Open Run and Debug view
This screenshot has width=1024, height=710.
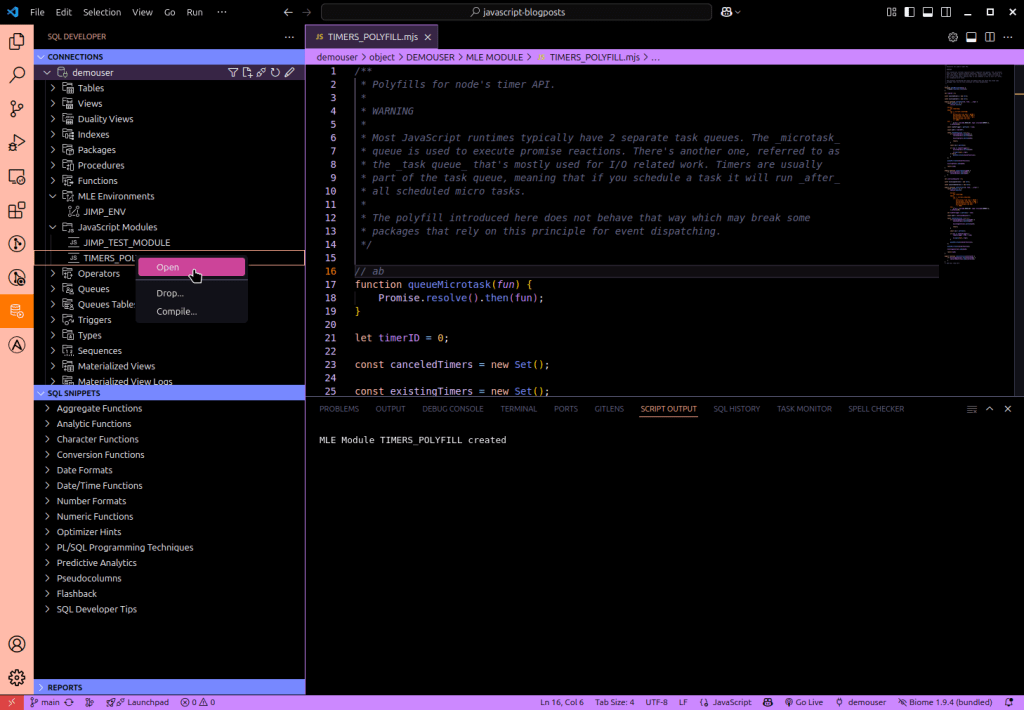(x=17, y=142)
